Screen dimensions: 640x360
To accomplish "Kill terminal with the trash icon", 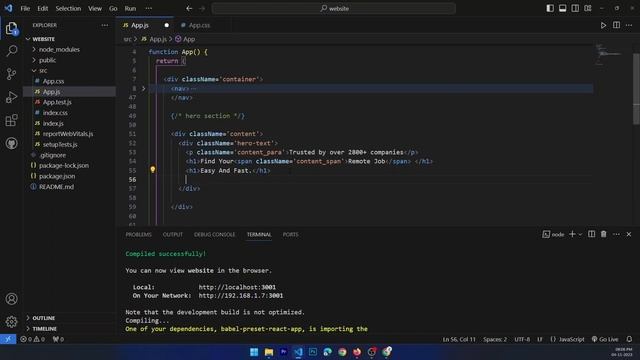I will pos(603,234).
